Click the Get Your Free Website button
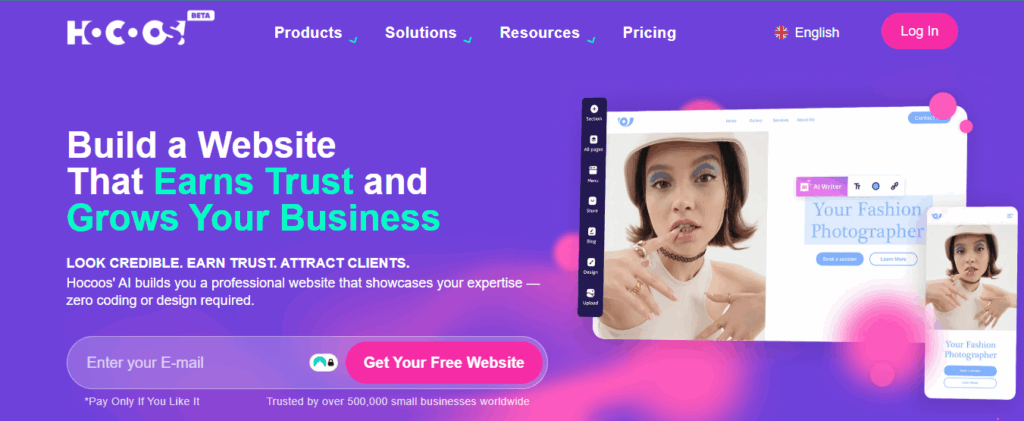 click(x=444, y=362)
